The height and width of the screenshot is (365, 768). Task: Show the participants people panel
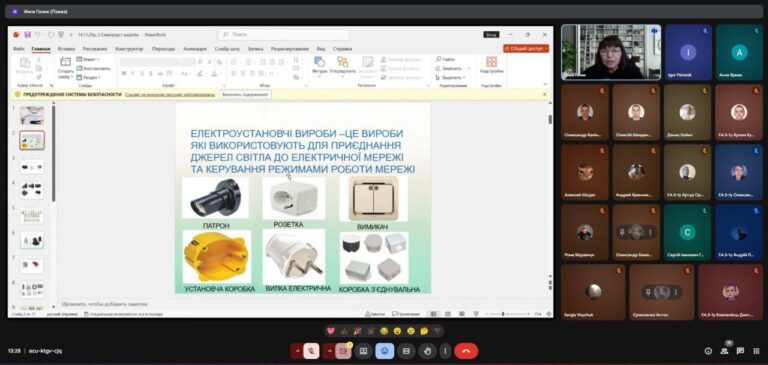[724, 351]
